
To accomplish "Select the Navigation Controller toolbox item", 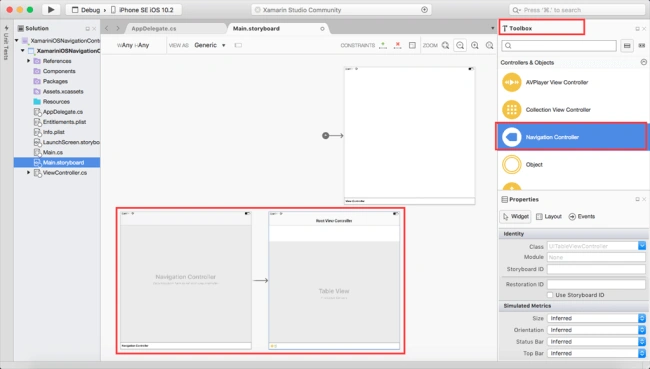I will (x=572, y=137).
